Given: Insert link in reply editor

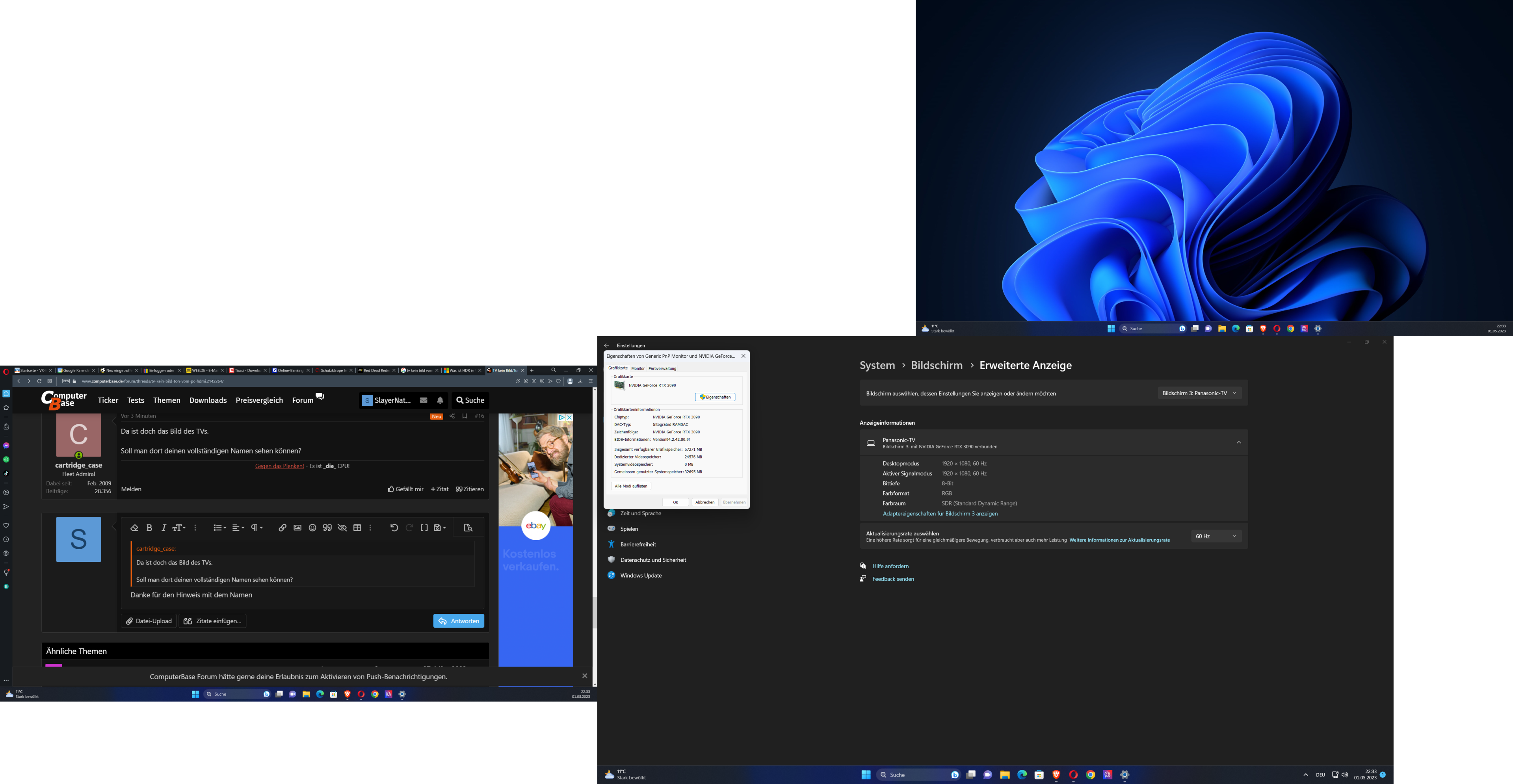Looking at the screenshot, I should pos(283,528).
